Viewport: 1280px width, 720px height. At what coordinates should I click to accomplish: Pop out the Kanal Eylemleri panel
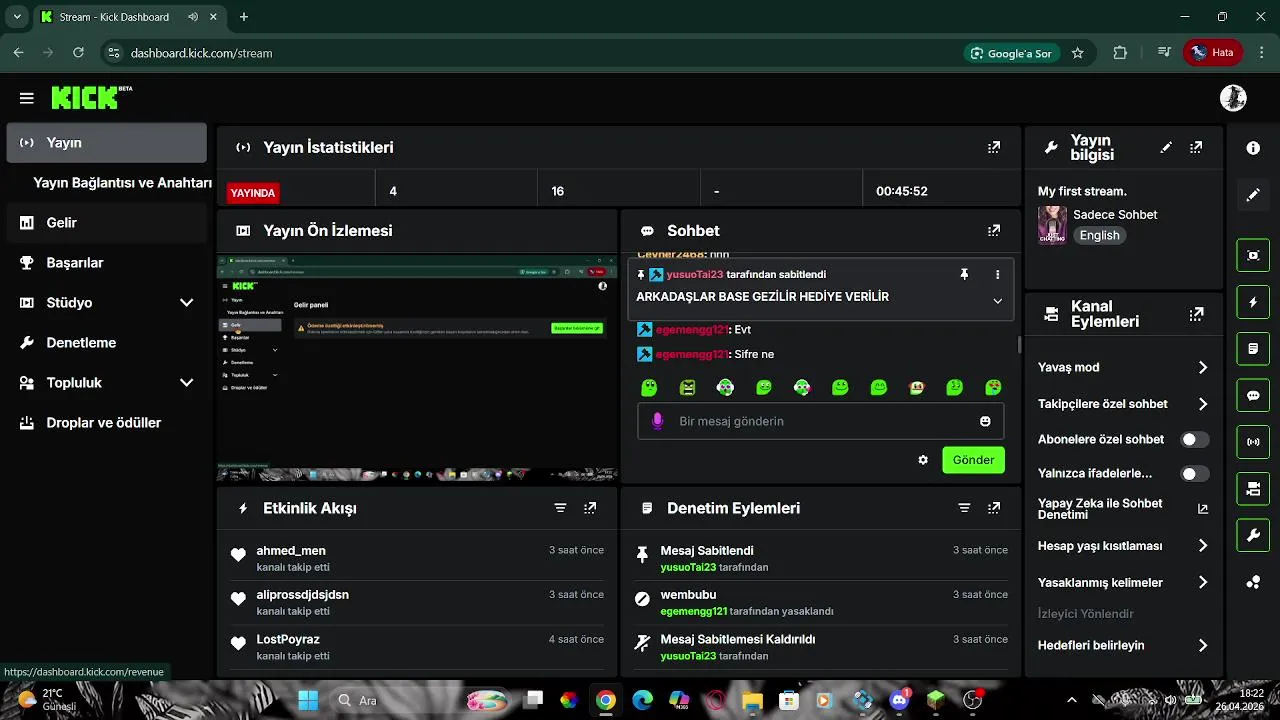click(x=1196, y=314)
